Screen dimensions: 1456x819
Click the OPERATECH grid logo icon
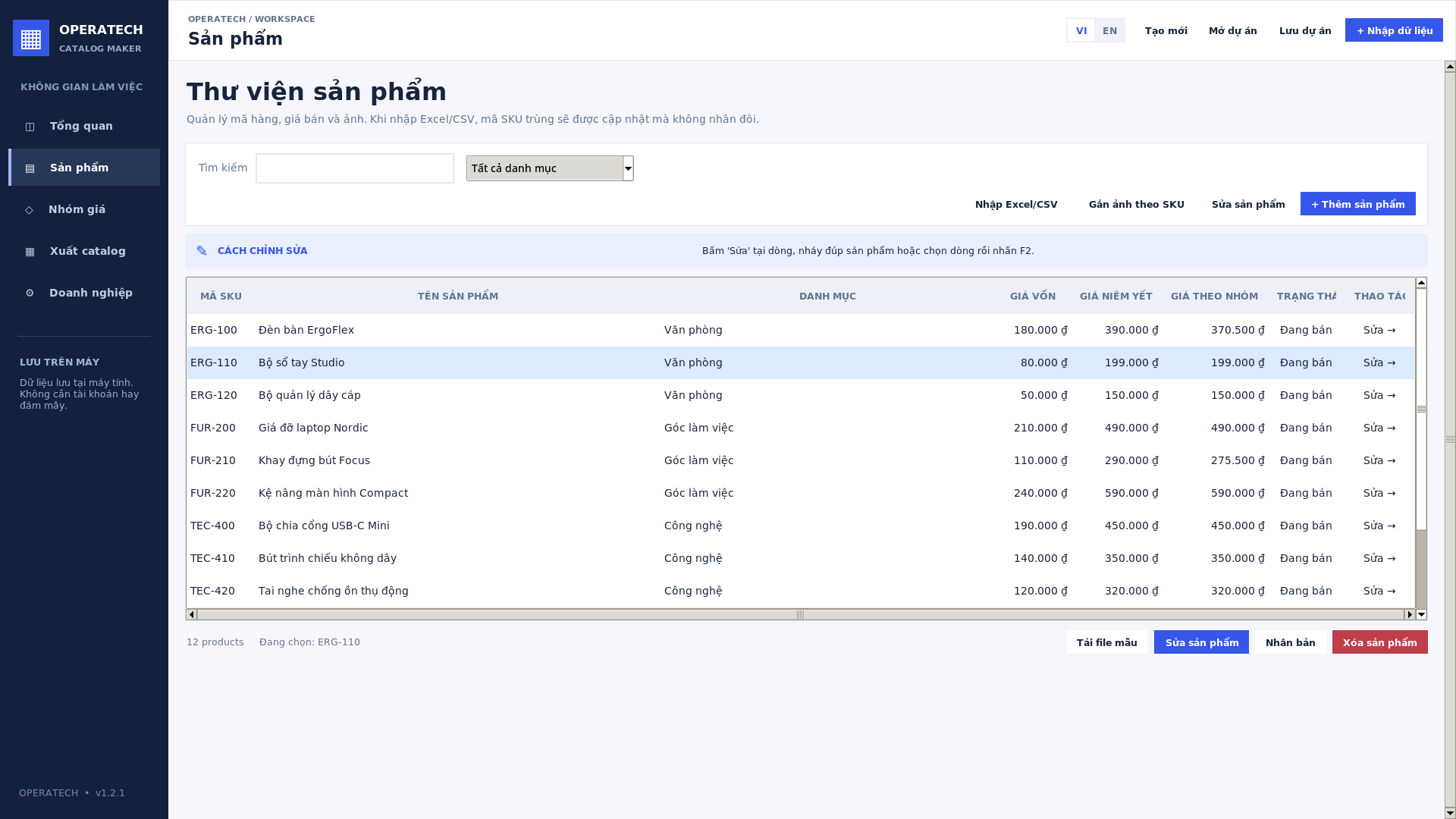pos(31,38)
